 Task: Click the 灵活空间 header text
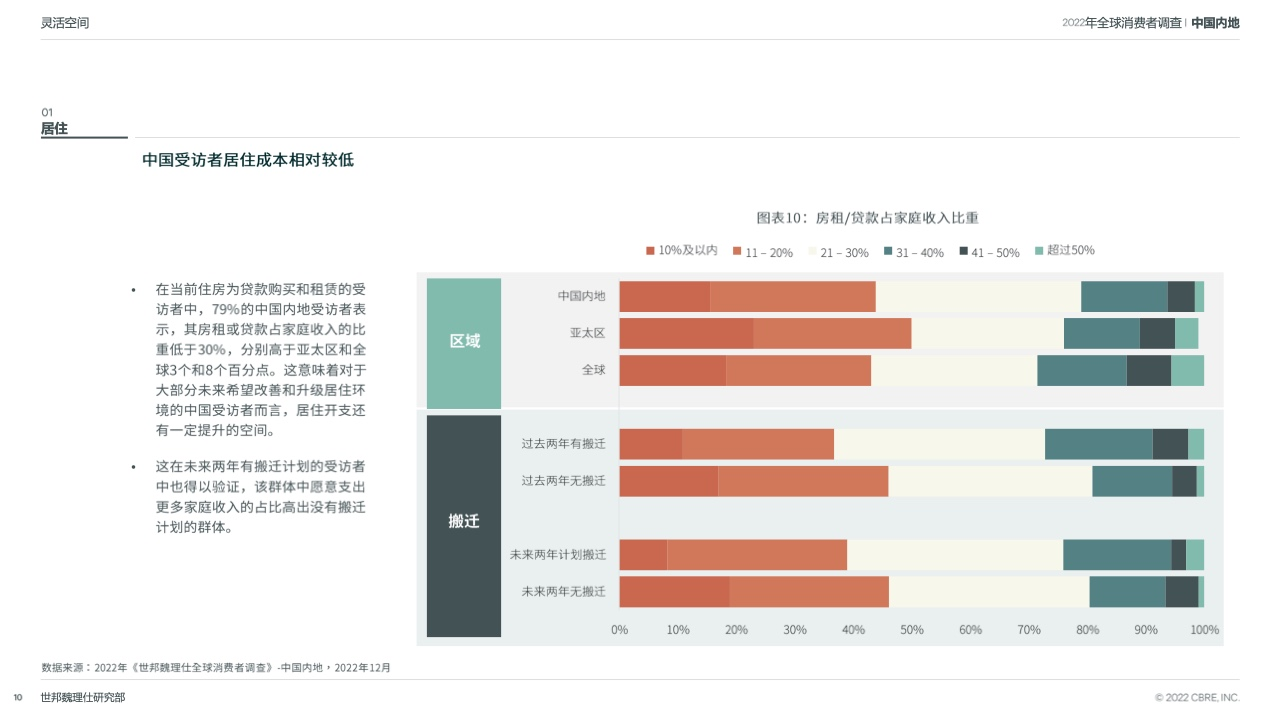click(65, 22)
